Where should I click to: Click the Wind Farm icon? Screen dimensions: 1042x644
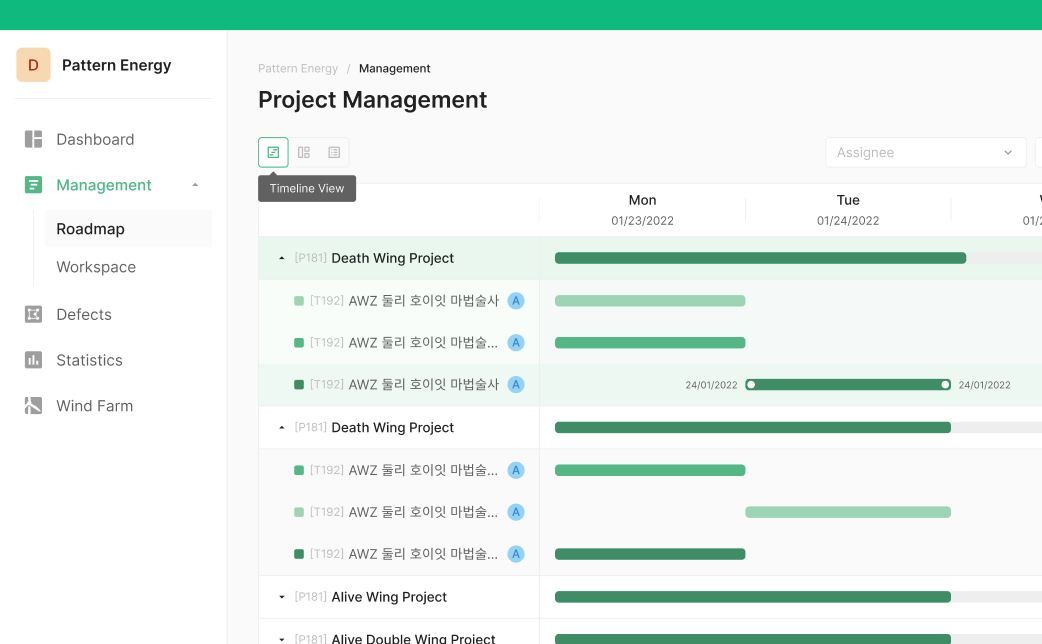coord(34,406)
